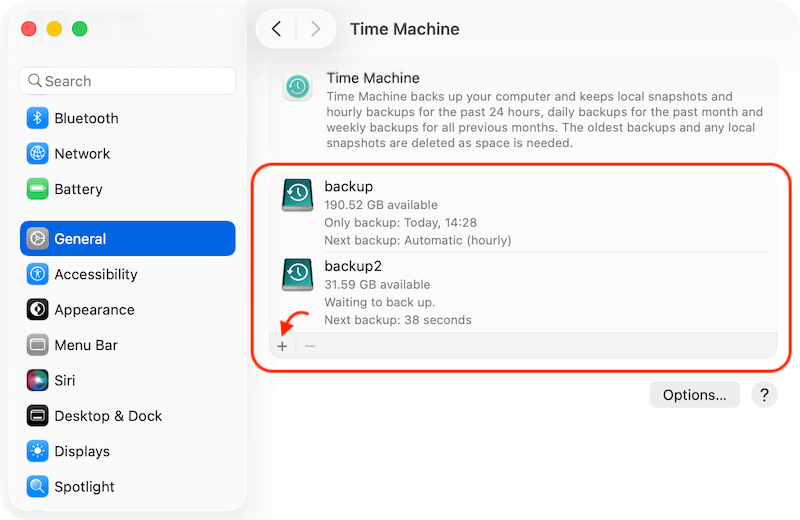
Task: Open help with the question mark button
Action: 764,394
